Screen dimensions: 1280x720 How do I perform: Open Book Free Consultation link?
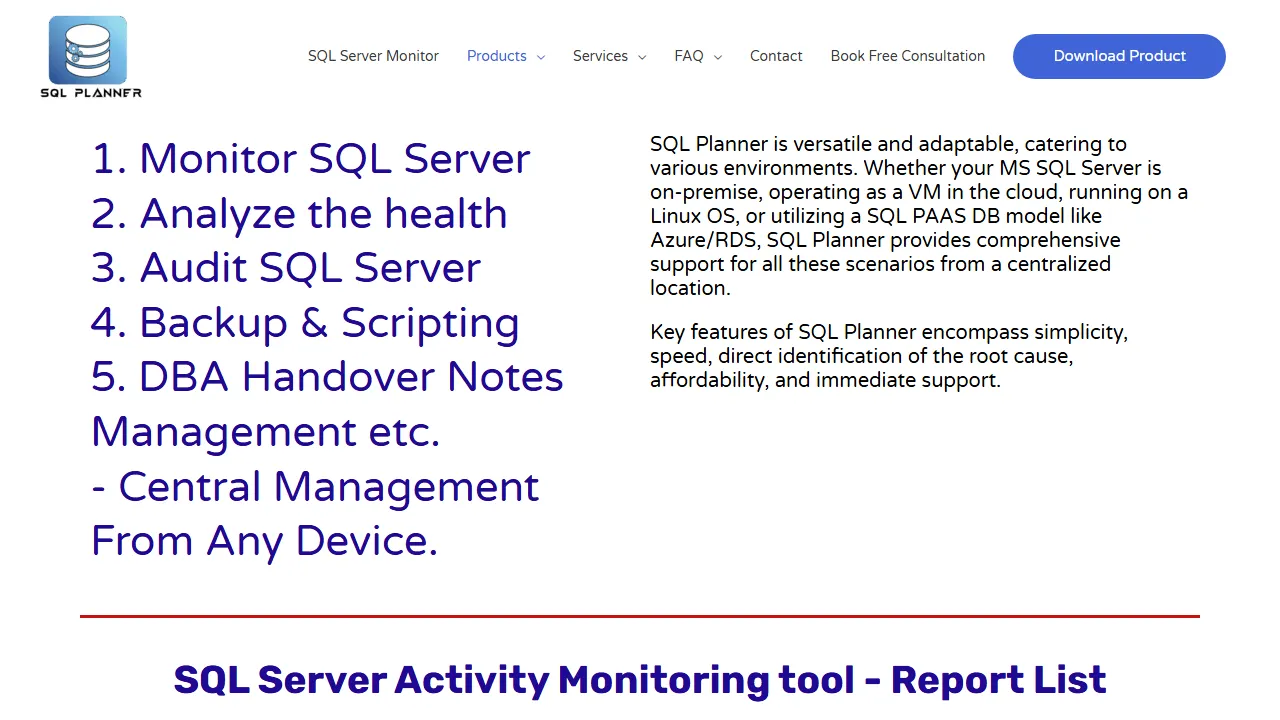[907, 56]
